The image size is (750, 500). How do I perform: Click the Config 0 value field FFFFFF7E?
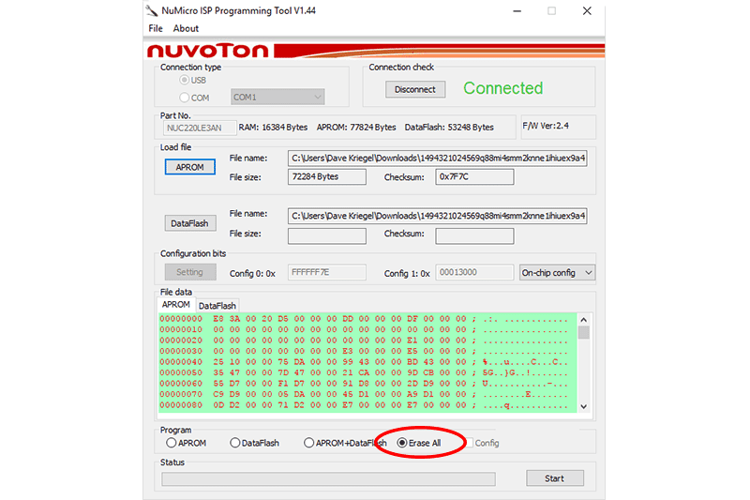[327, 272]
